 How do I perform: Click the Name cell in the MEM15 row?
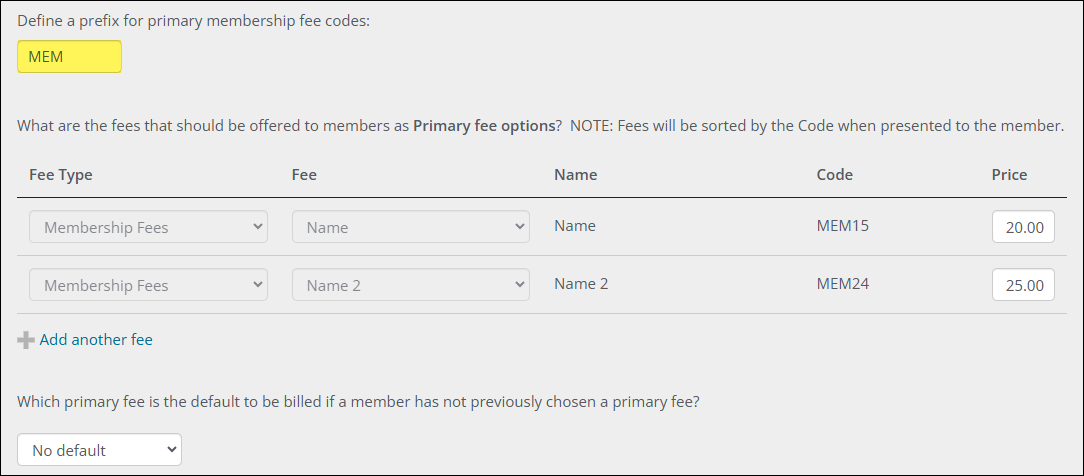[x=574, y=226]
